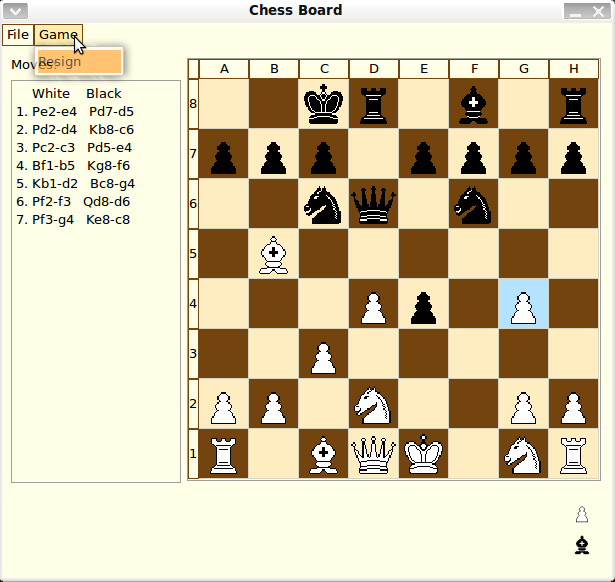Click the black knight on F6
The image size is (615, 582).
474,204
